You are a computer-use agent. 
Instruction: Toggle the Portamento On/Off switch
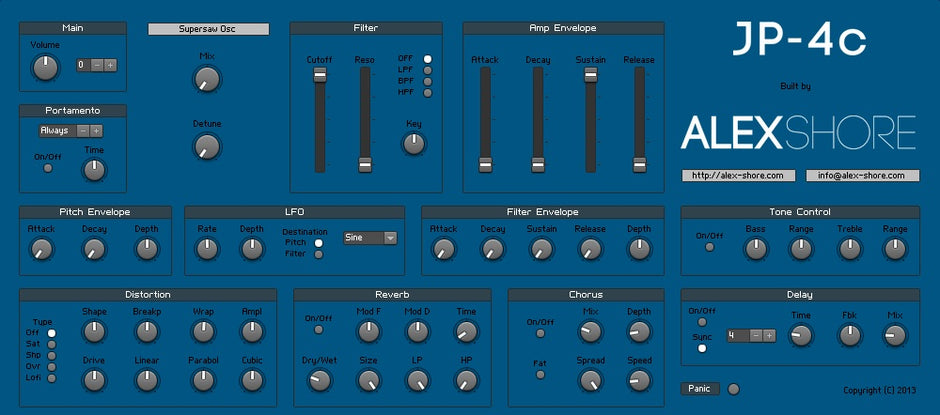point(48,168)
